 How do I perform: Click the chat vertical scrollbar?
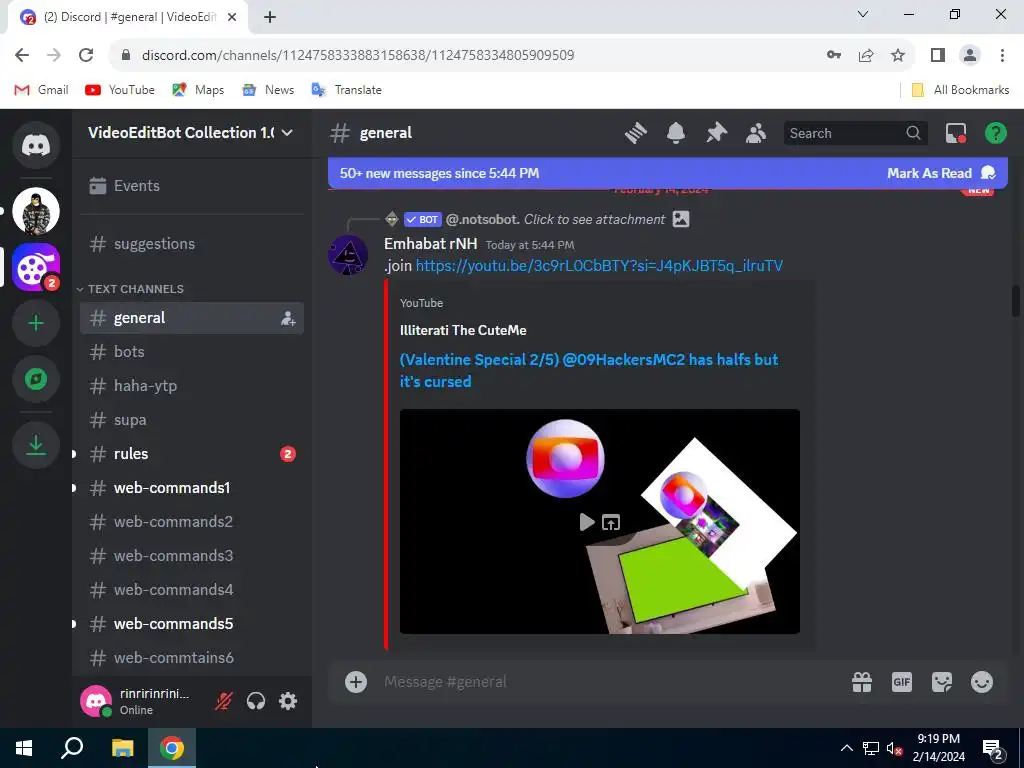pos(1016,300)
